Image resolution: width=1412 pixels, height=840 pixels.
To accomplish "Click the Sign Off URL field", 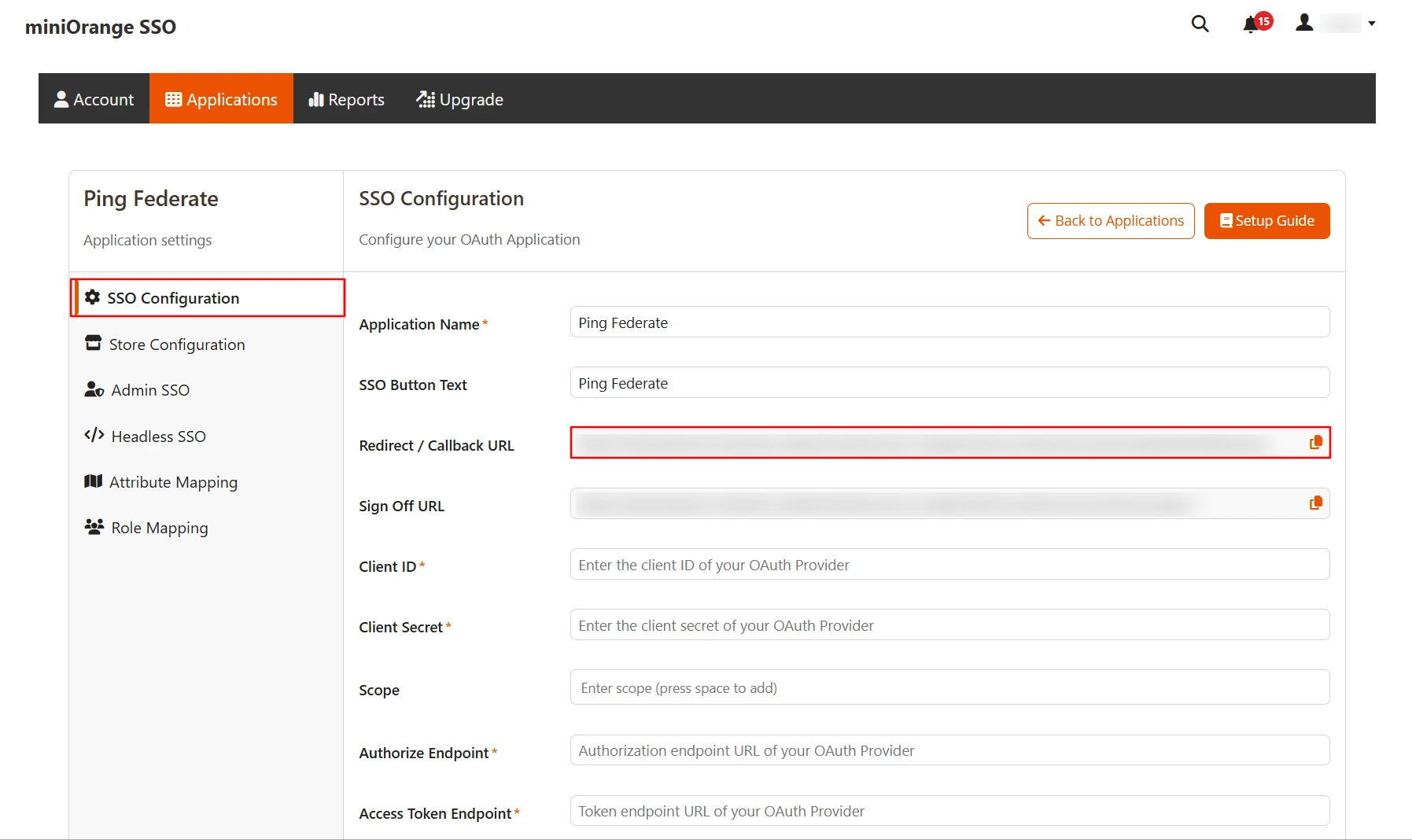I will (x=949, y=503).
